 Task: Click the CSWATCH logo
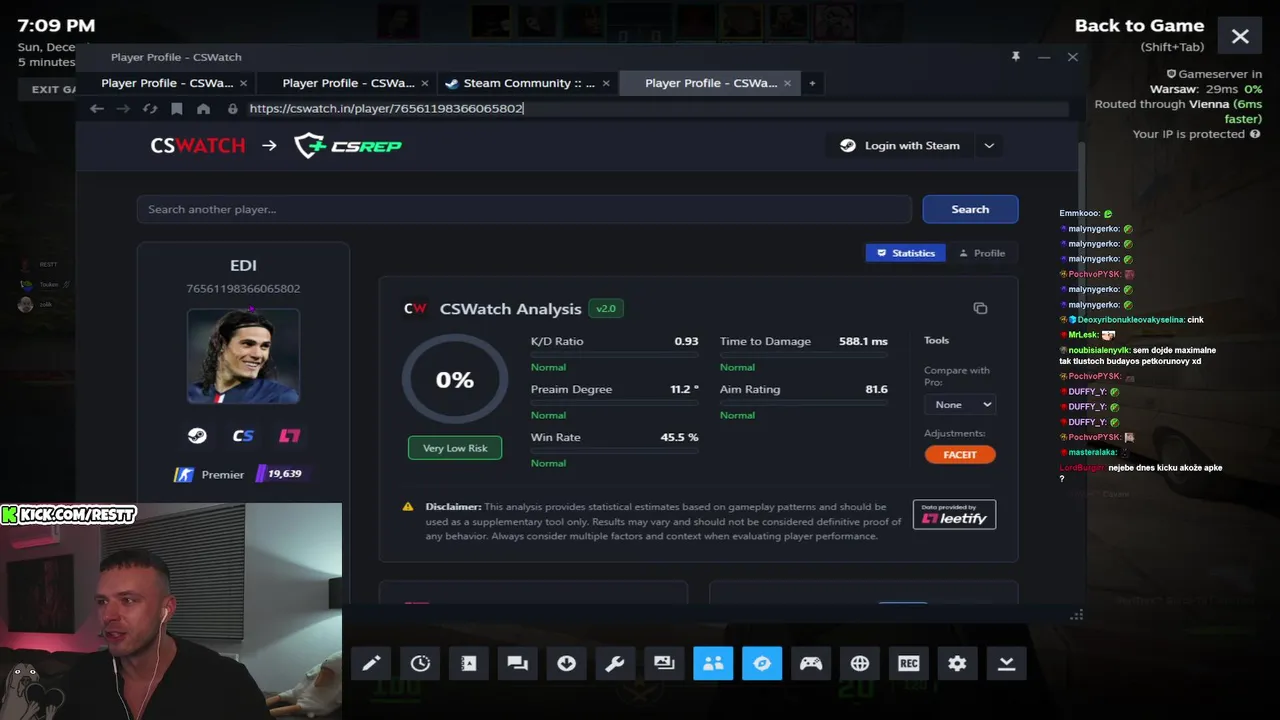pyautogui.click(x=198, y=146)
